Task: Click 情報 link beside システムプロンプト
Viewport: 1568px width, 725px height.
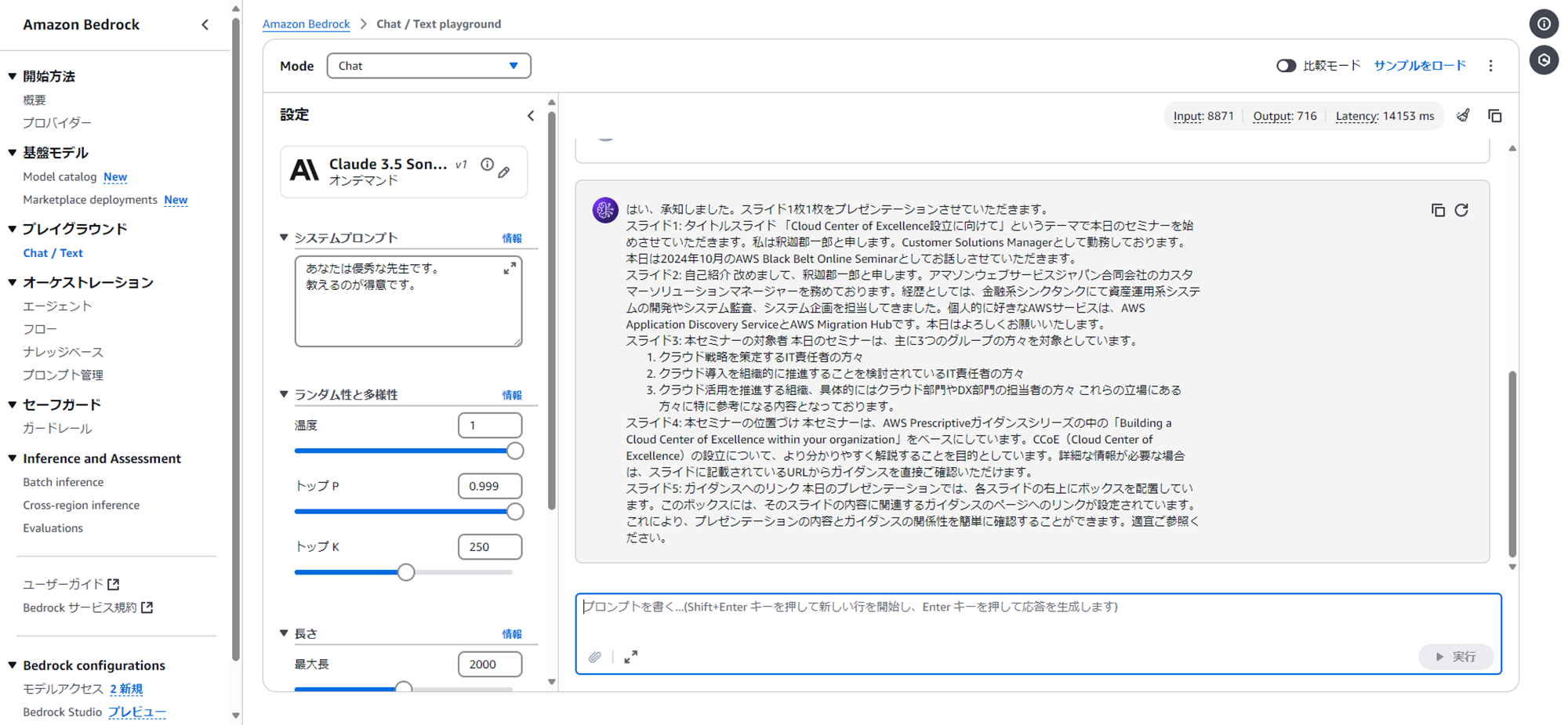Action: point(512,238)
